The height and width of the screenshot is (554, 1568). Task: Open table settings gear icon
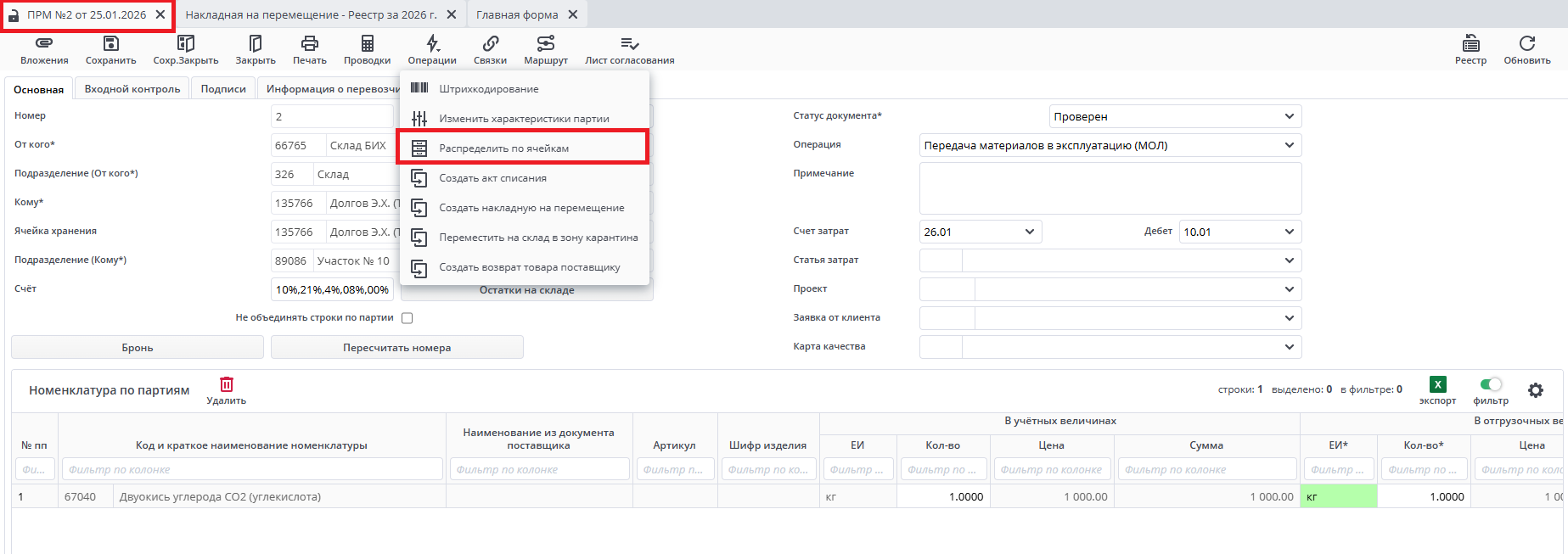click(x=1535, y=390)
